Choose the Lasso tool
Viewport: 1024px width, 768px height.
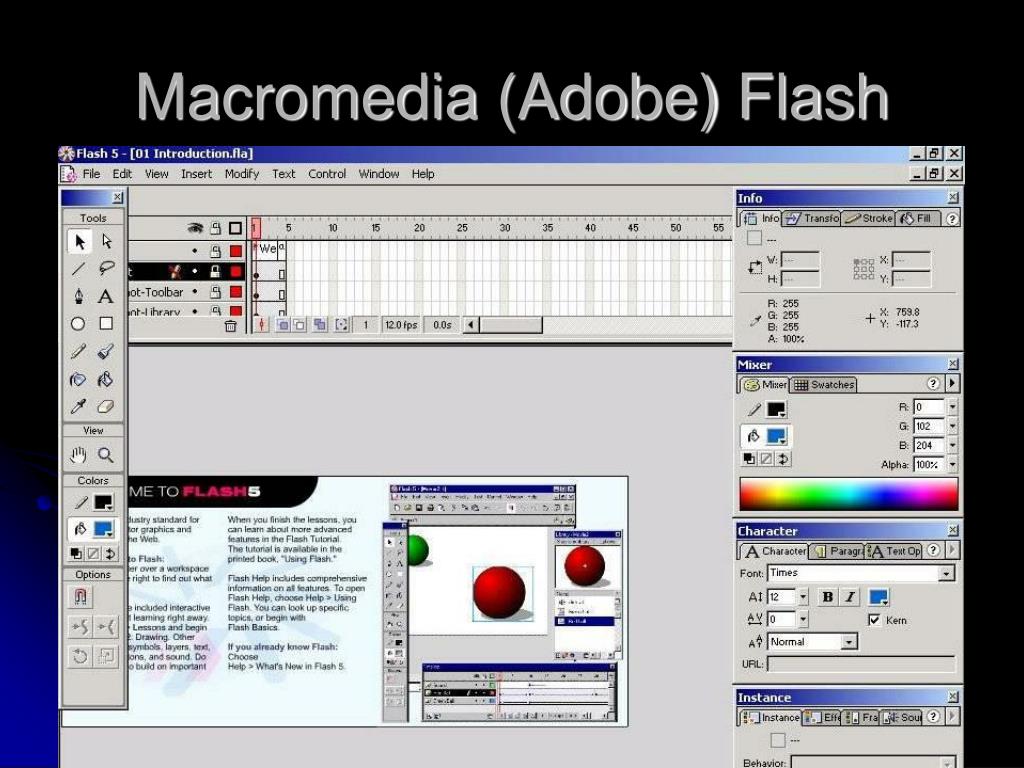tap(106, 268)
